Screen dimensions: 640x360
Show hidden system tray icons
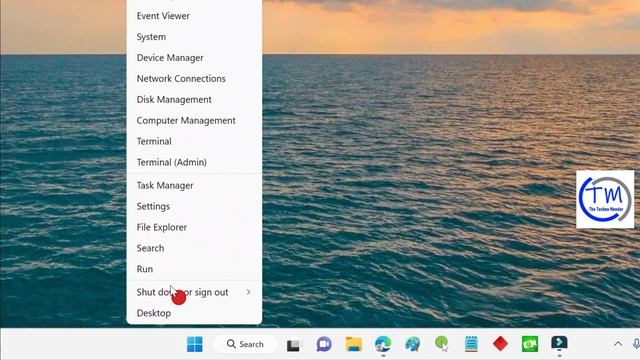[618, 344]
